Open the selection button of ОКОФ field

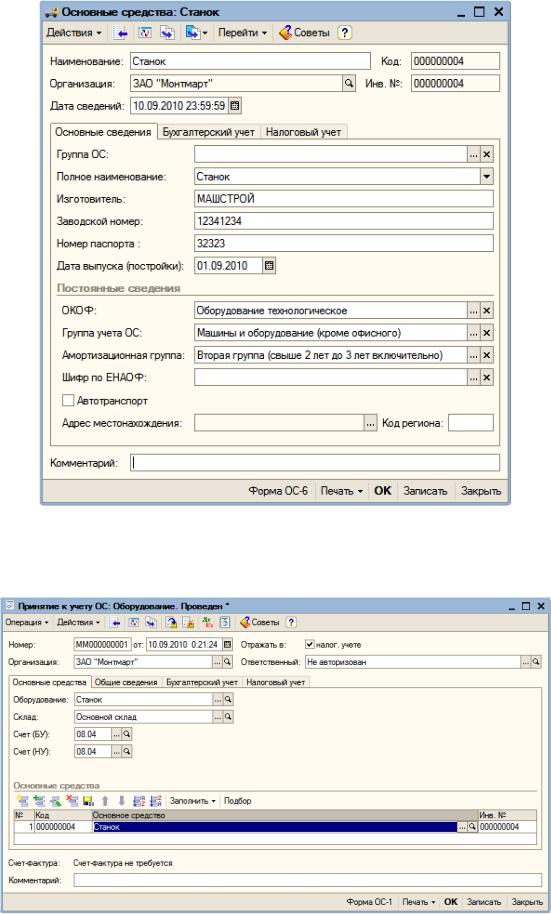(x=473, y=311)
